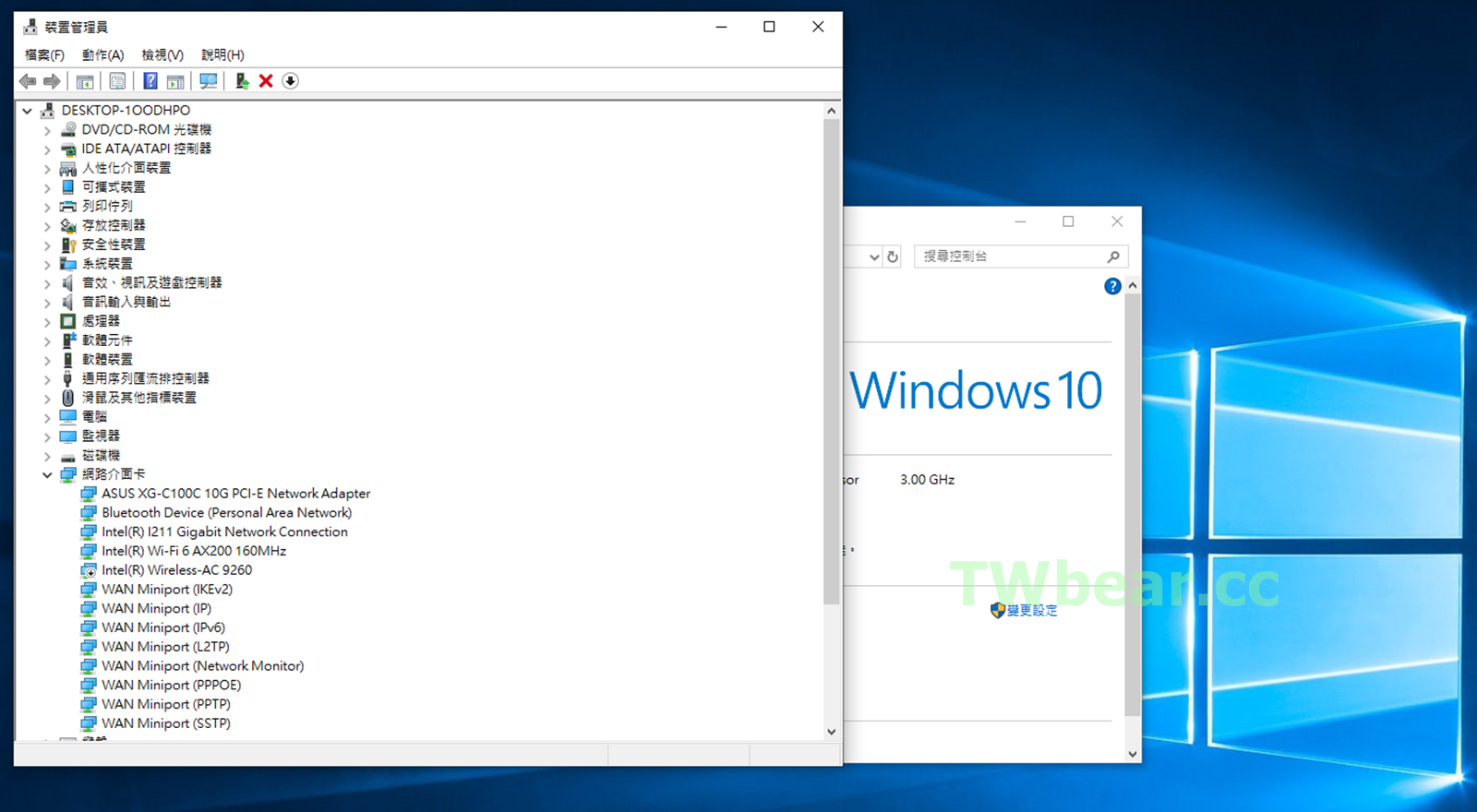The width and height of the screenshot is (1477, 812).
Task: Select Bluetooth Device (Personal Area Network)
Action: click(x=226, y=513)
